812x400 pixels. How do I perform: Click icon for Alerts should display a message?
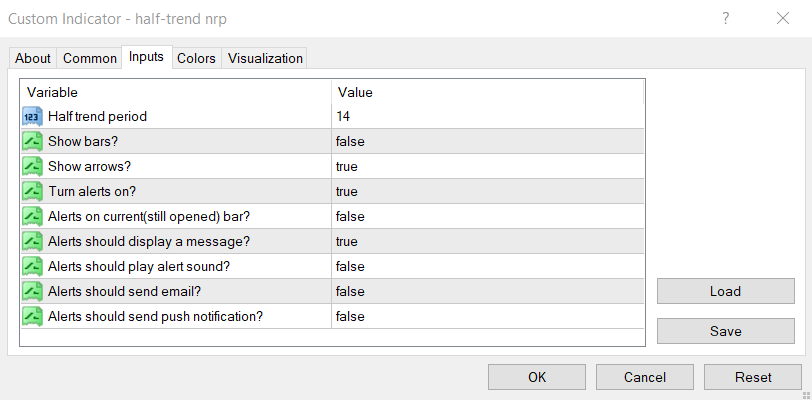click(x=32, y=242)
